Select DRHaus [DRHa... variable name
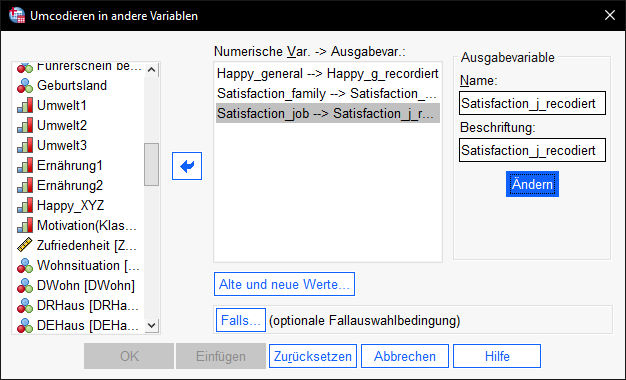626x380 pixels. click(88, 305)
